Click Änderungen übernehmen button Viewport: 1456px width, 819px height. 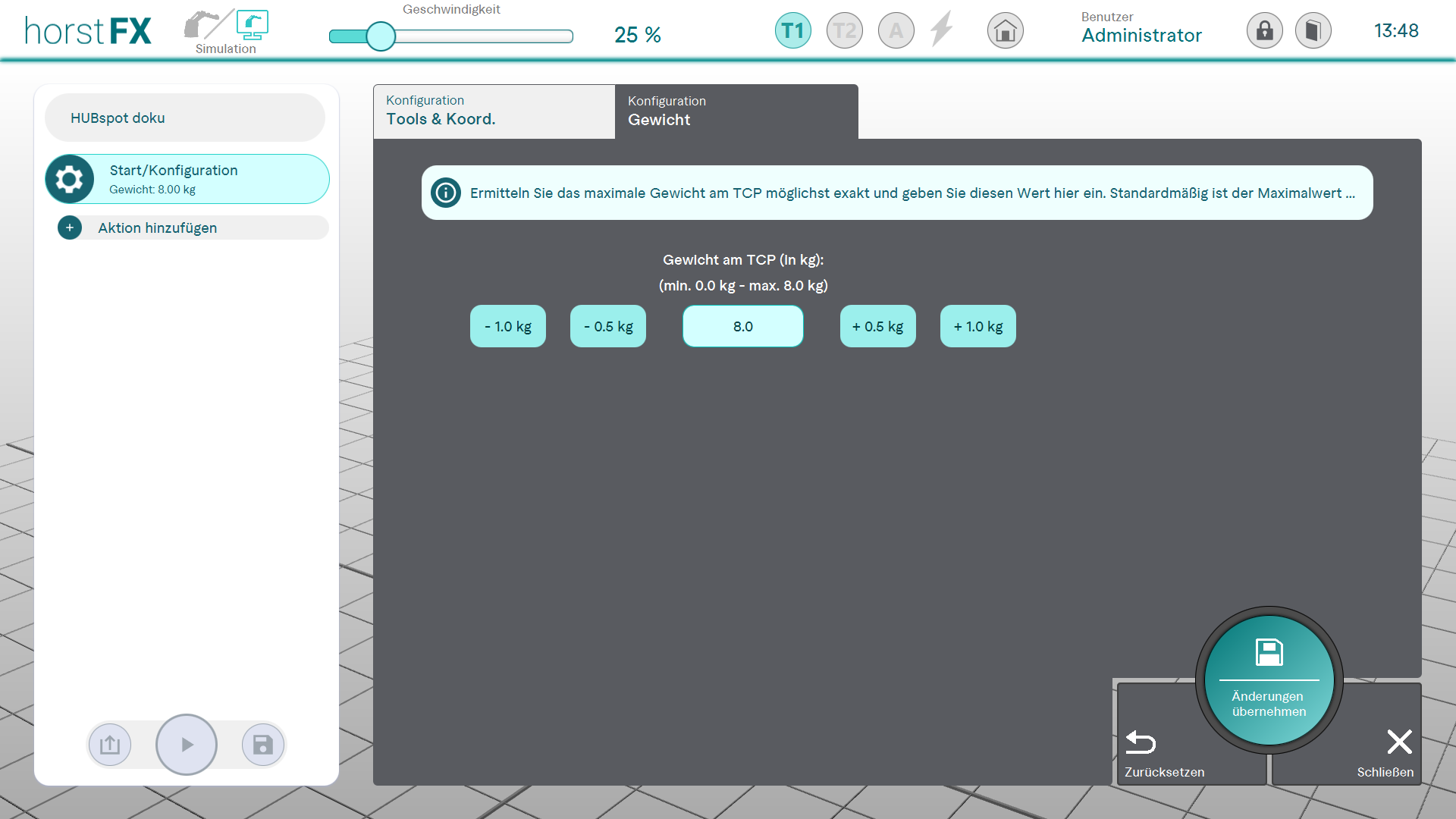point(1269,680)
